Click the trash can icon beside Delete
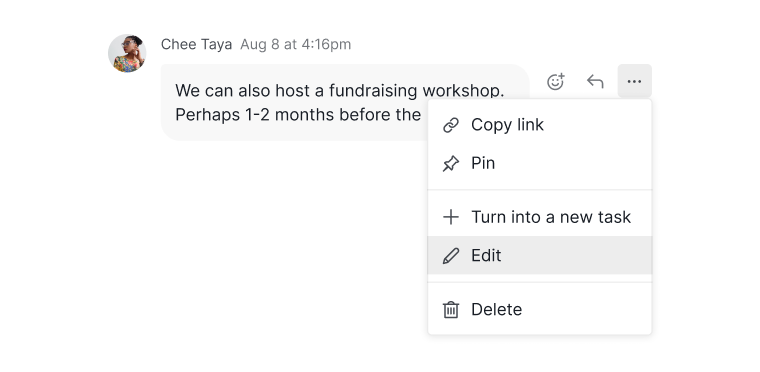This screenshot has width=760, height=372. click(451, 309)
